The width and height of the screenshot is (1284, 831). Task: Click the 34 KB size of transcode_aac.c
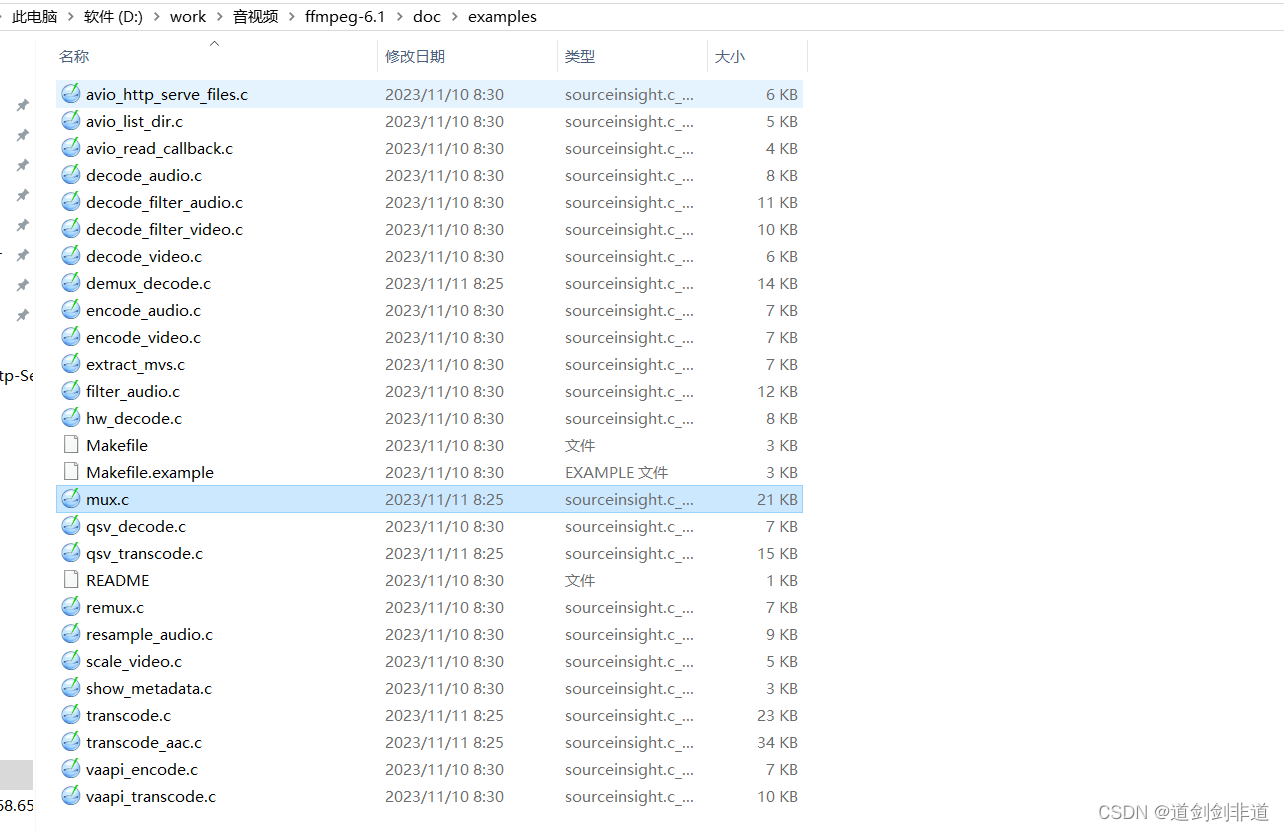click(777, 742)
